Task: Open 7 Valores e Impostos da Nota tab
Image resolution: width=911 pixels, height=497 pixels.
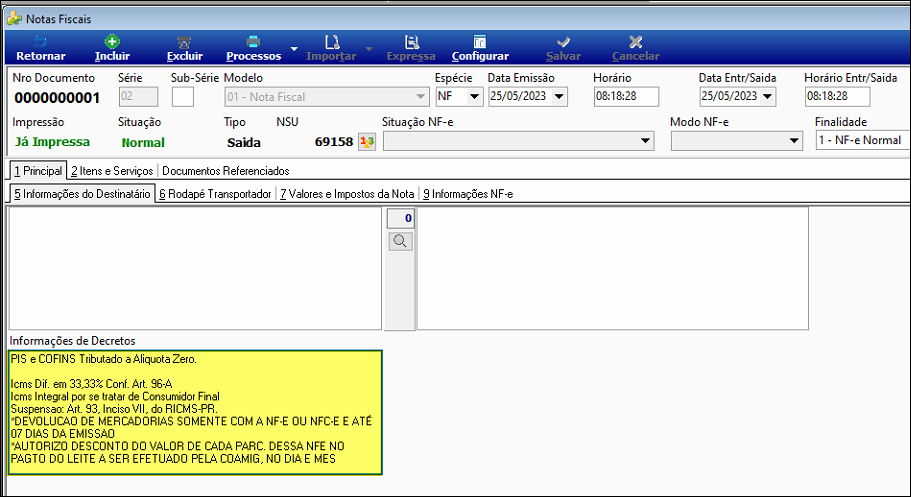Action: coord(347,194)
